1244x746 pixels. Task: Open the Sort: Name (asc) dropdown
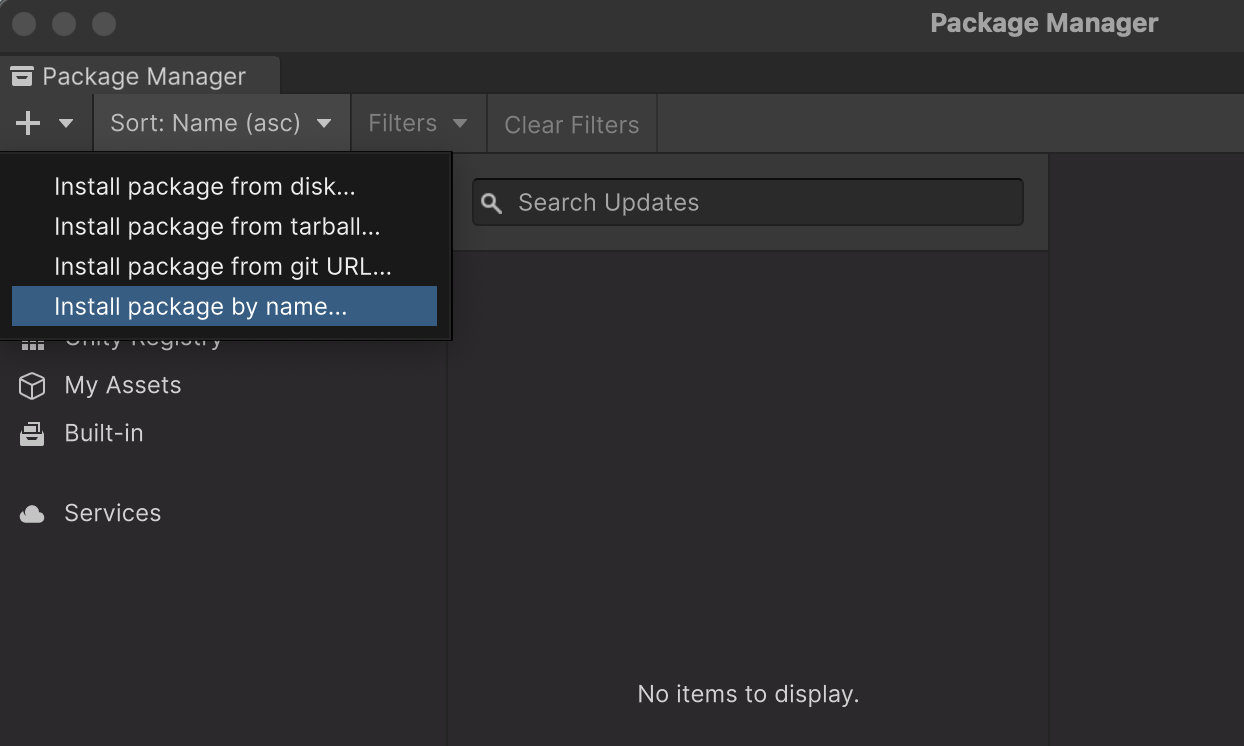pos(221,123)
